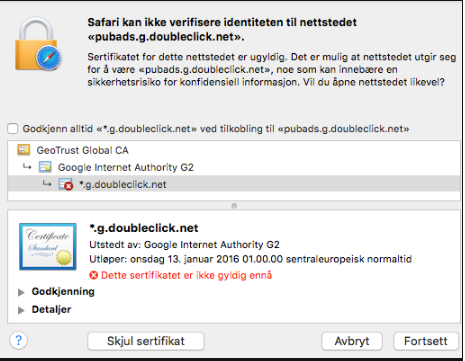465x361 pixels.
Task: Click the red error icon beside validity warning
Action: click(x=94, y=275)
